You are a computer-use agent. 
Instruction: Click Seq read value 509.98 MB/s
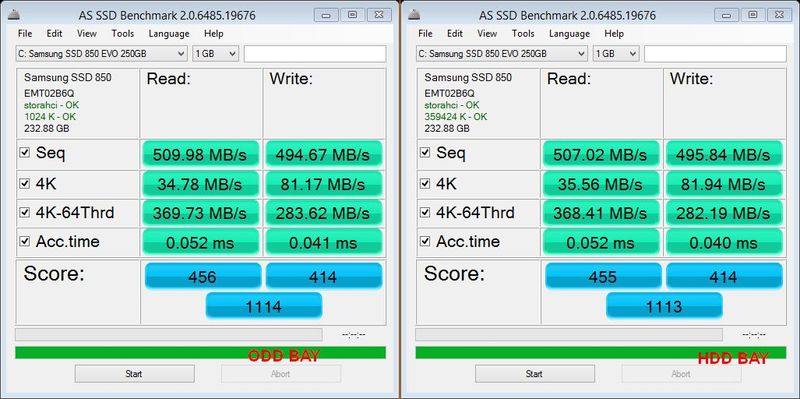point(201,154)
